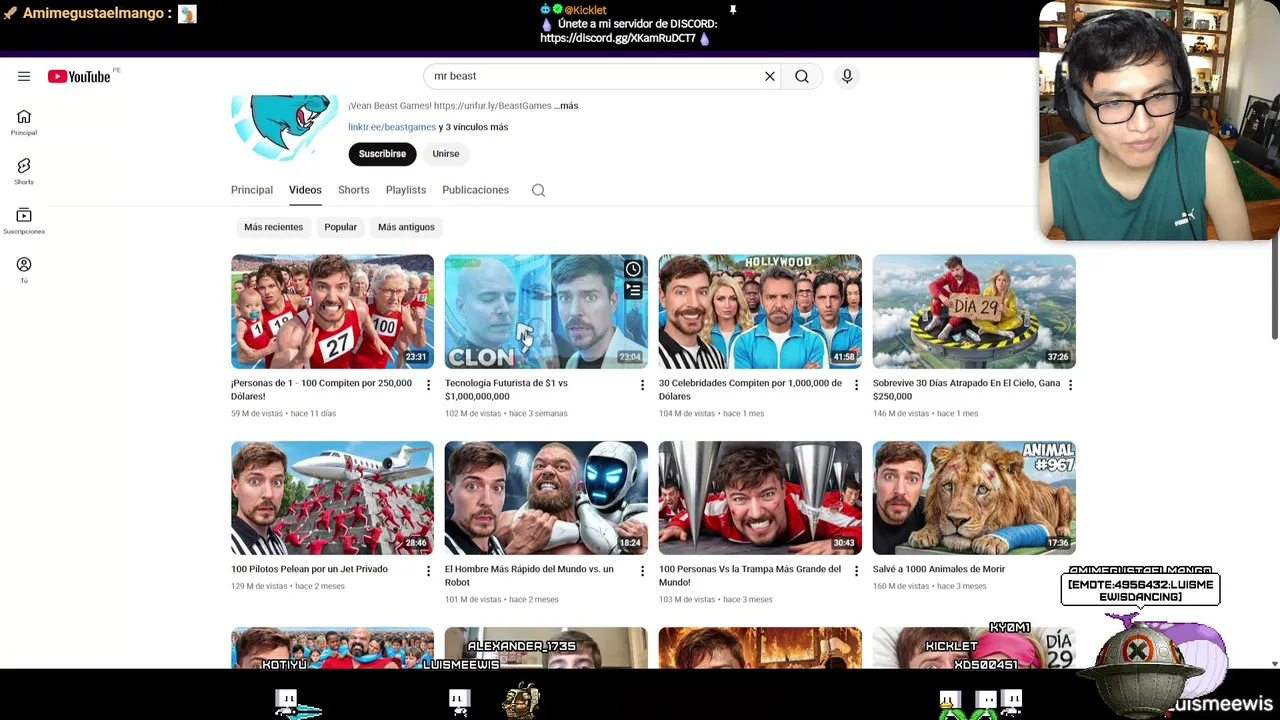Click the magnifier search button

(802, 76)
